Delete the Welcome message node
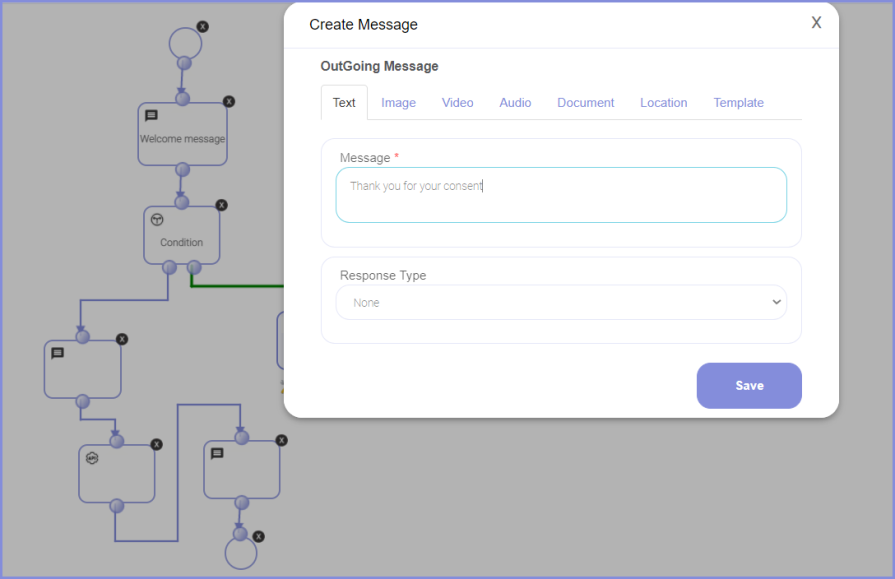The width and height of the screenshot is (895, 579). (x=229, y=102)
